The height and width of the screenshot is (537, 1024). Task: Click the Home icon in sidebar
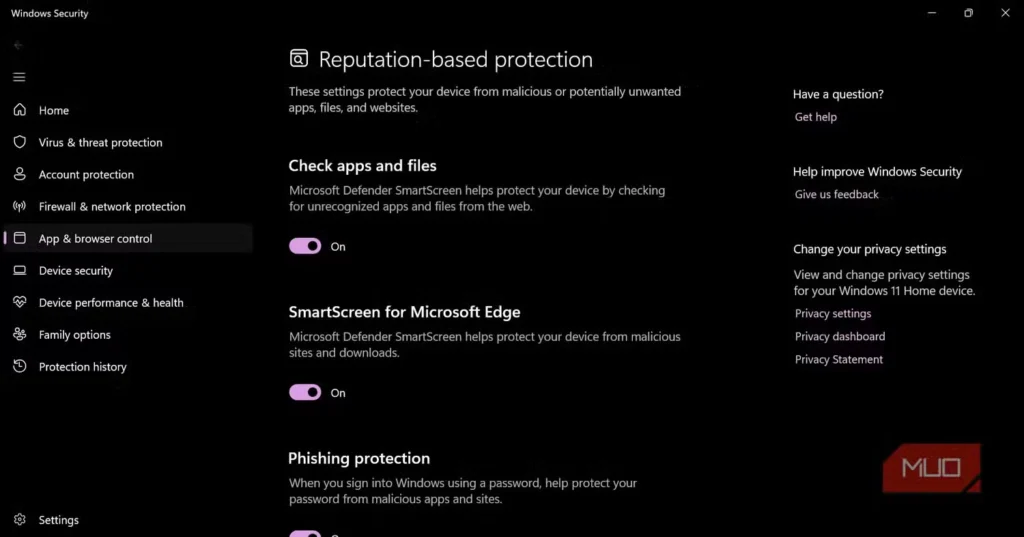click(x=19, y=110)
